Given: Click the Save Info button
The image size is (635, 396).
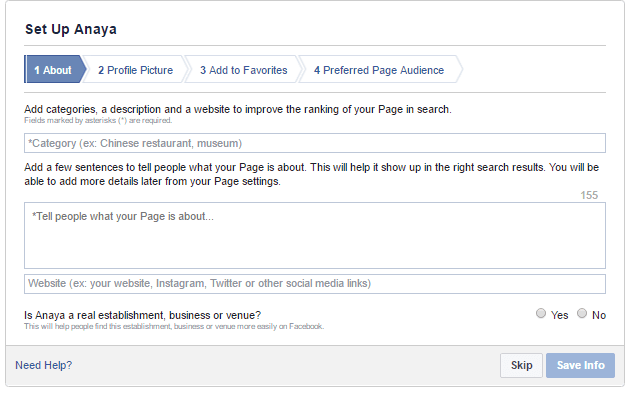Looking at the screenshot, I should click(580, 365).
